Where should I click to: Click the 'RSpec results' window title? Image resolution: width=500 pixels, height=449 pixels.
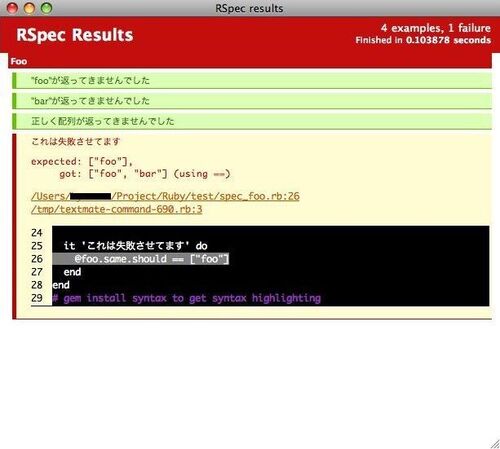coord(249,8)
